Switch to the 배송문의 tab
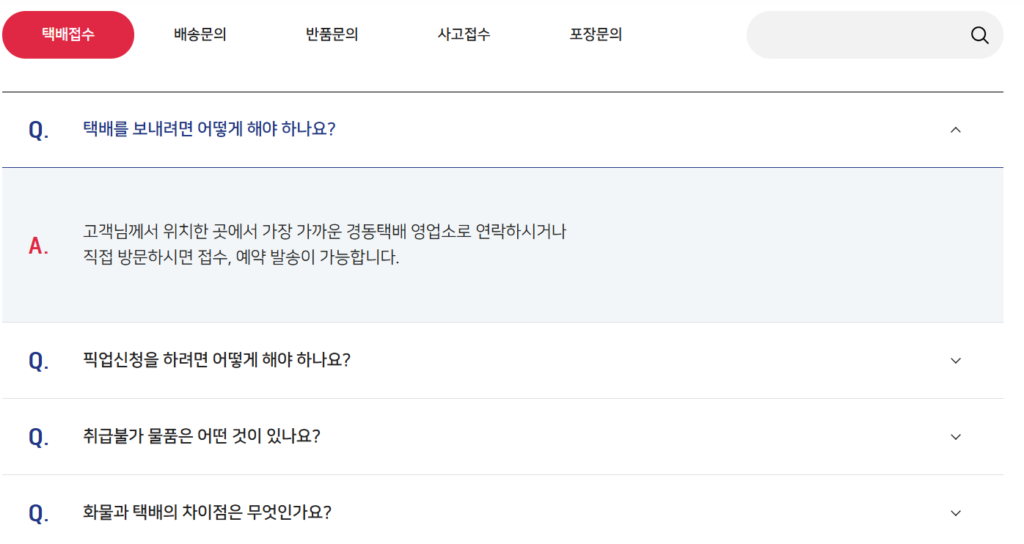1024x544 pixels. coord(200,35)
